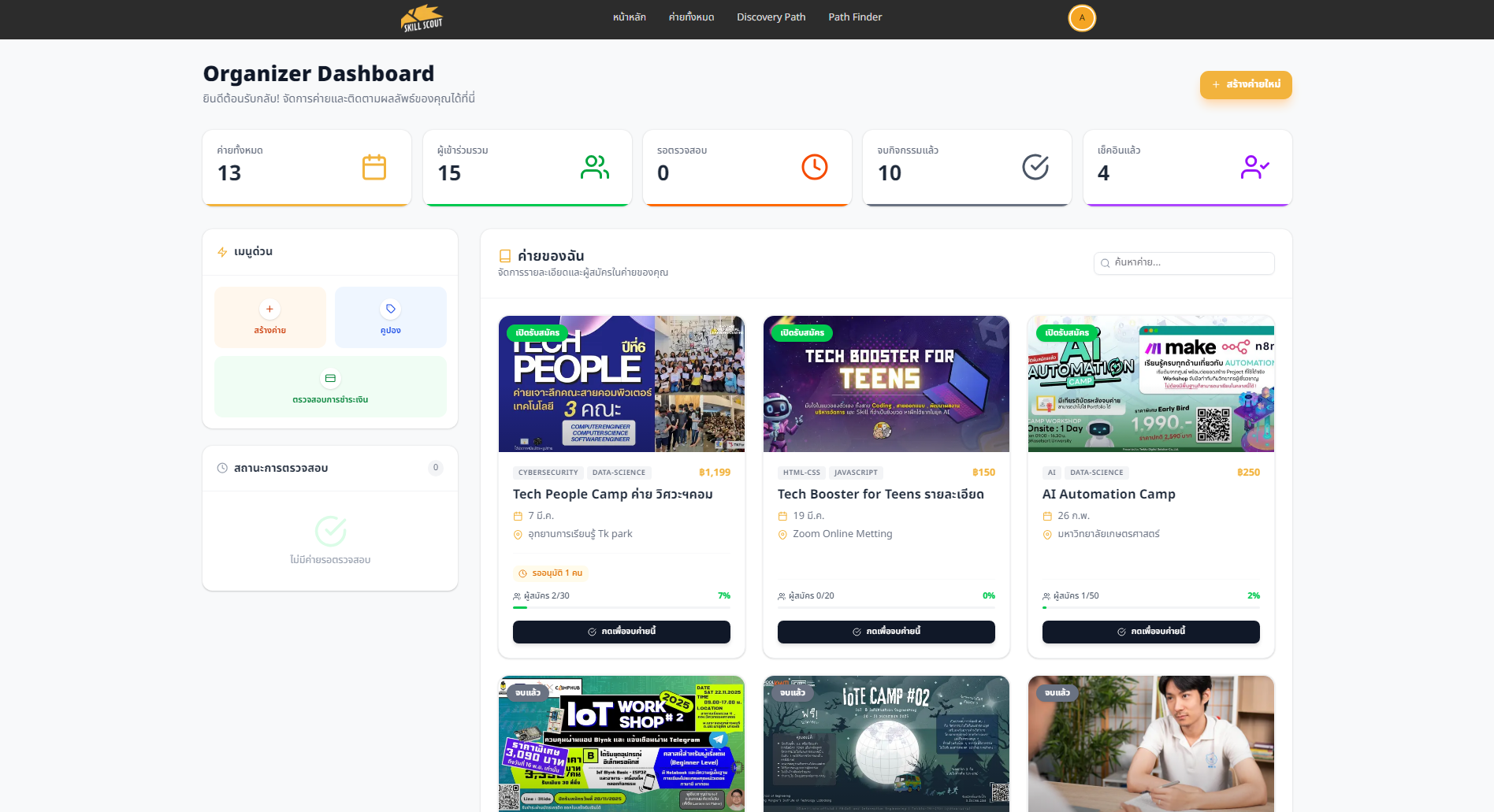Click inside the ค้นหาค่าย search field
The width and height of the screenshot is (1494, 812).
[x=1182, y=263]
